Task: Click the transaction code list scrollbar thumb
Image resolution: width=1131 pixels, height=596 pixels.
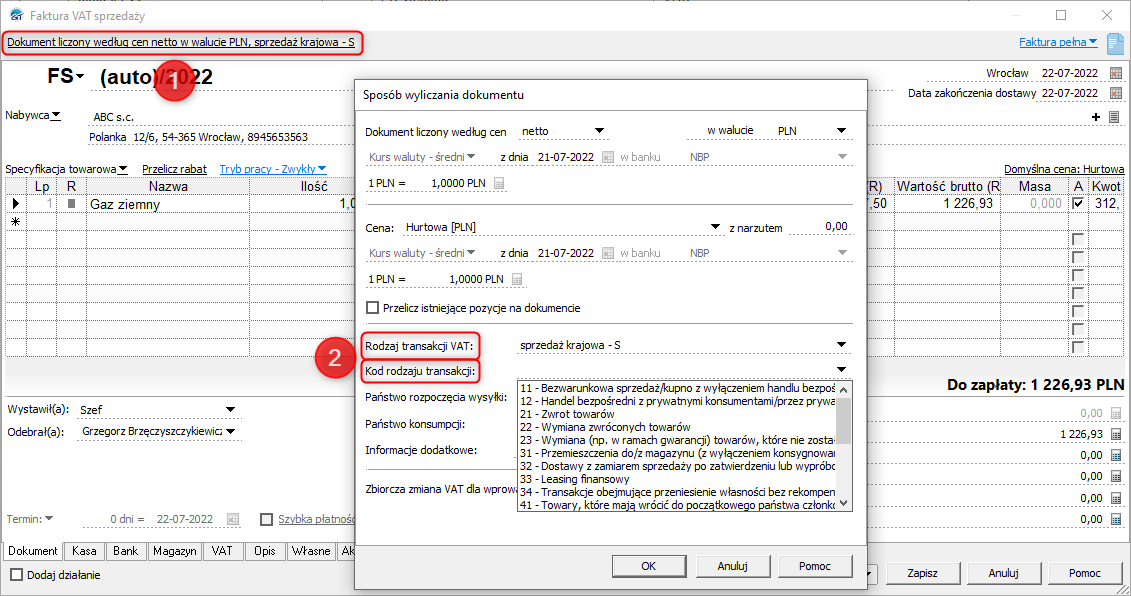Action: pyautogui.click(x=843, y=421)
